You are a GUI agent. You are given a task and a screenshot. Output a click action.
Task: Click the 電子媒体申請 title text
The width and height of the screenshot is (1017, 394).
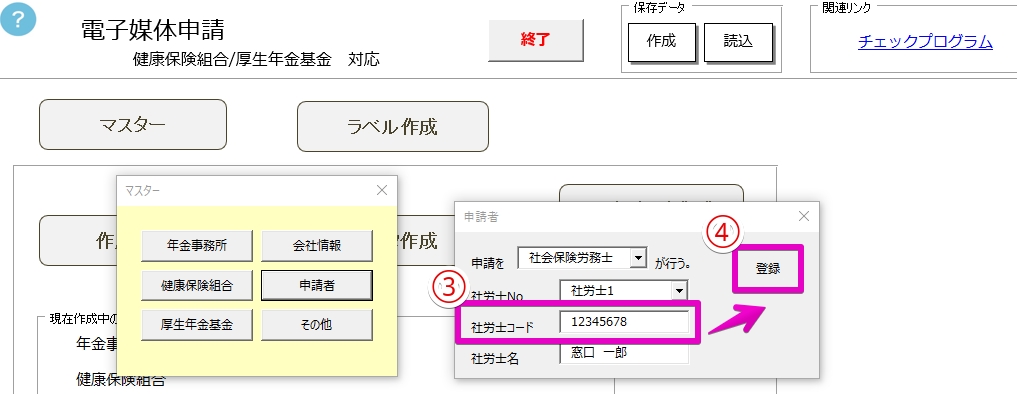(153, 30)
